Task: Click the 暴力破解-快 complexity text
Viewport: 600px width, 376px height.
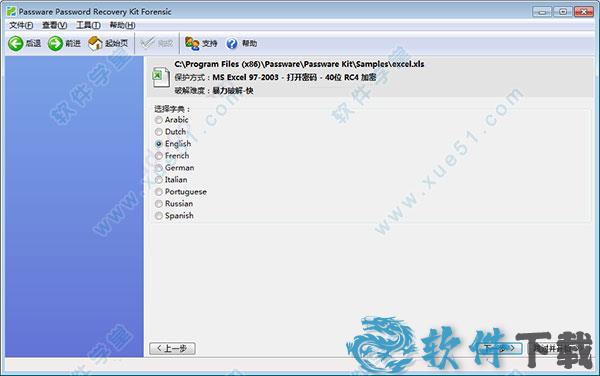Action: tap(233, 91)
